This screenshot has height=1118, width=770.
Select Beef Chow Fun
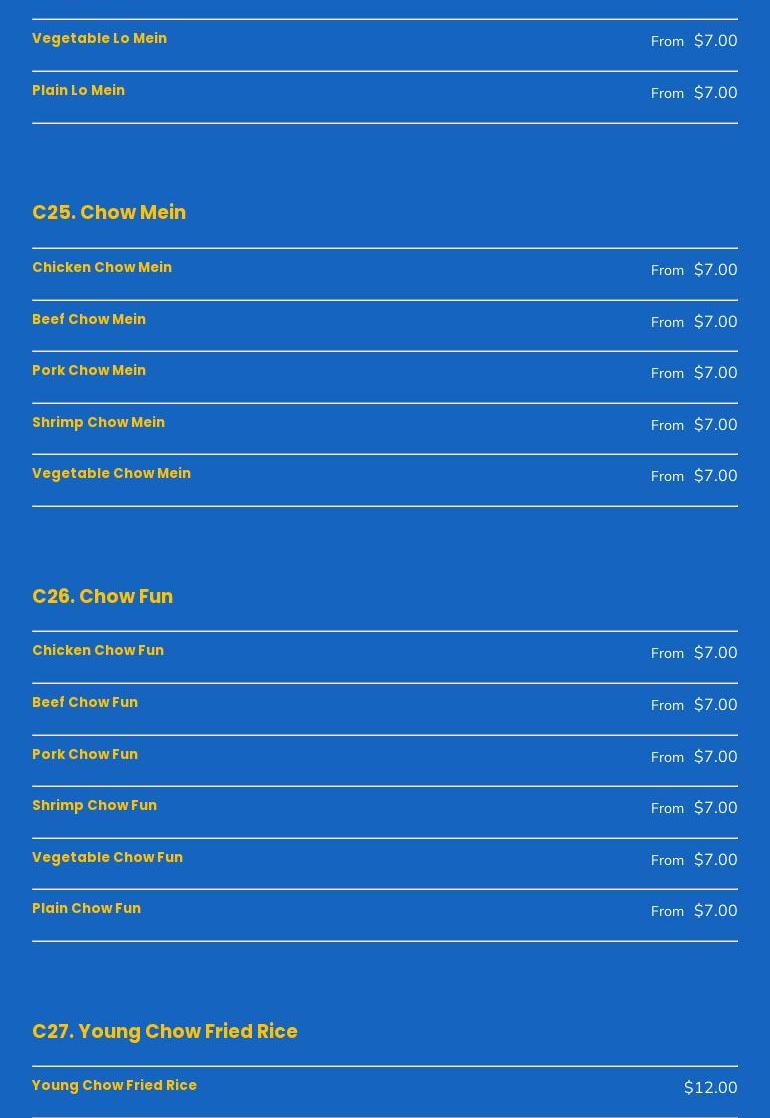click(85, 703)
